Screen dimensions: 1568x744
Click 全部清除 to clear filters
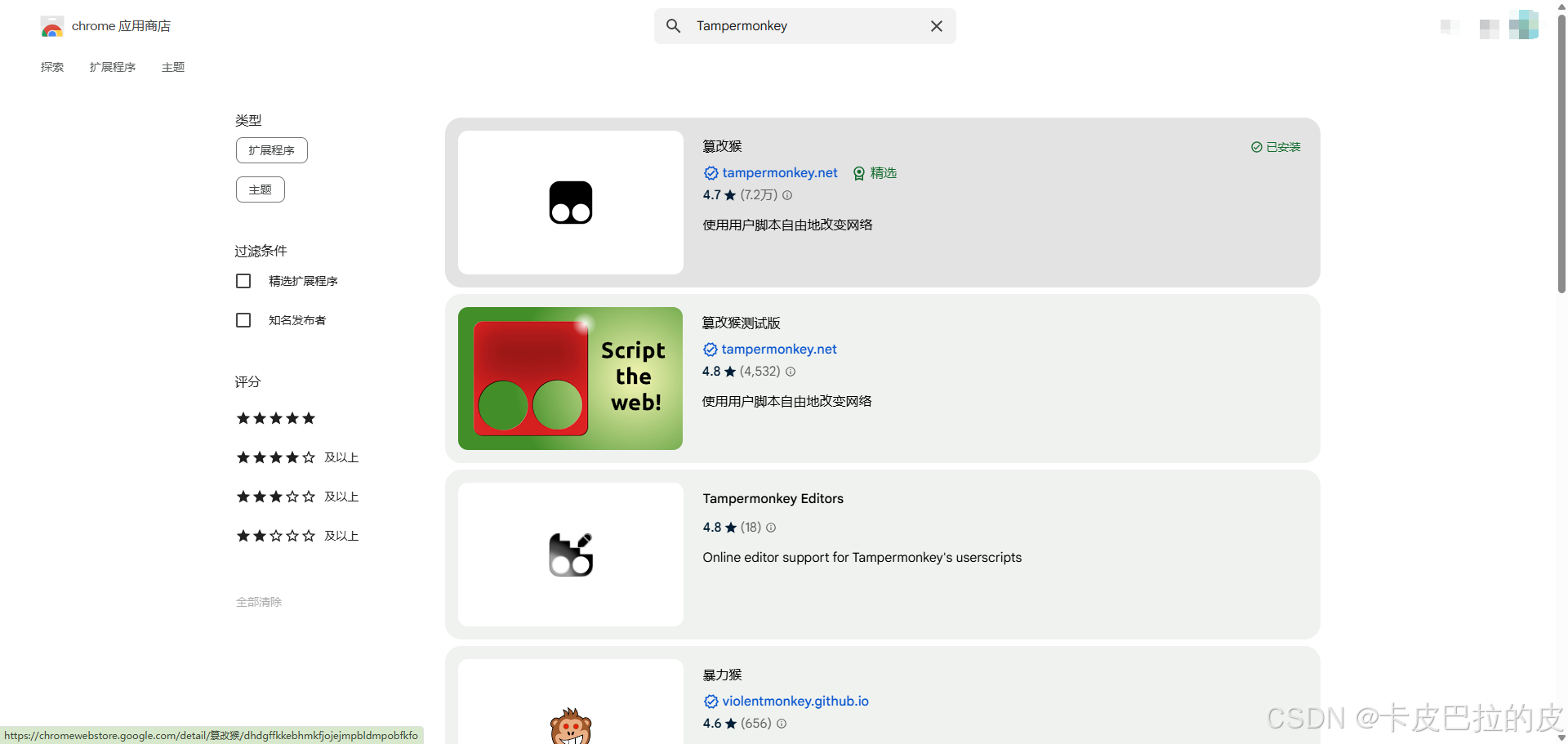[x=259, y=602]
